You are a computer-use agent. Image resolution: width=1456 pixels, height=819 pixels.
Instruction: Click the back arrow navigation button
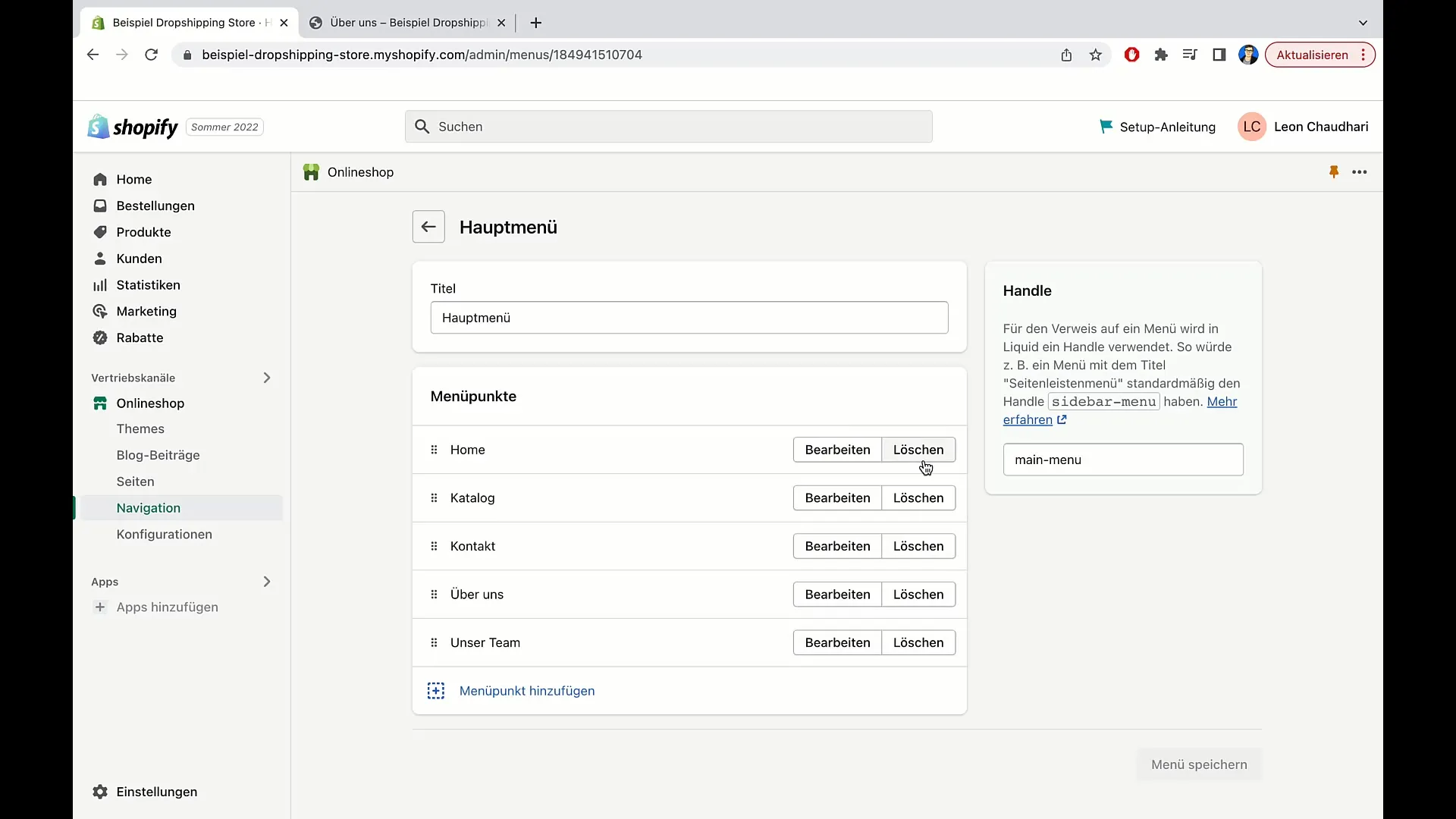click(x=429, y=226)
